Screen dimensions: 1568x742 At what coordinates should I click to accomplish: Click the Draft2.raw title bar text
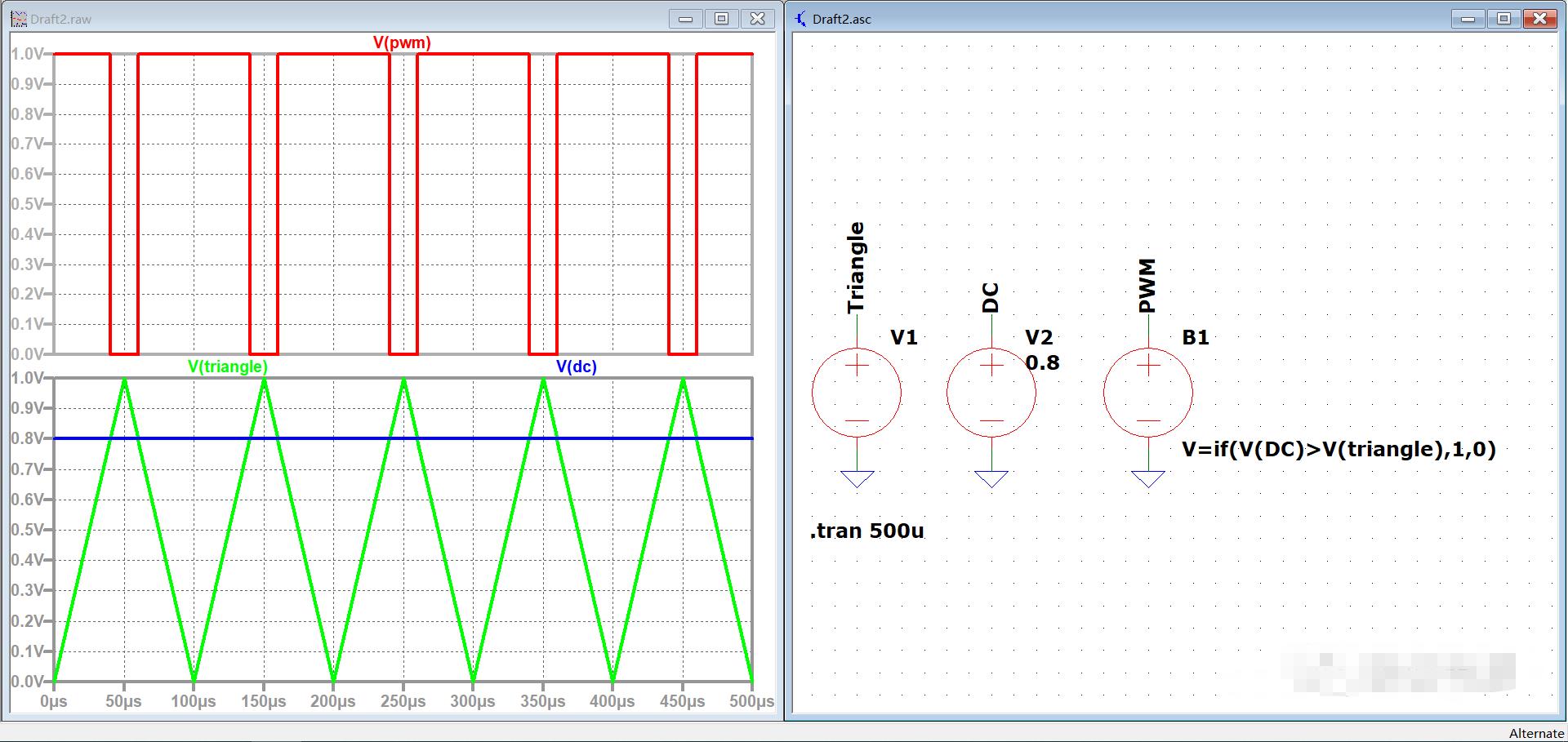(61, 19)
